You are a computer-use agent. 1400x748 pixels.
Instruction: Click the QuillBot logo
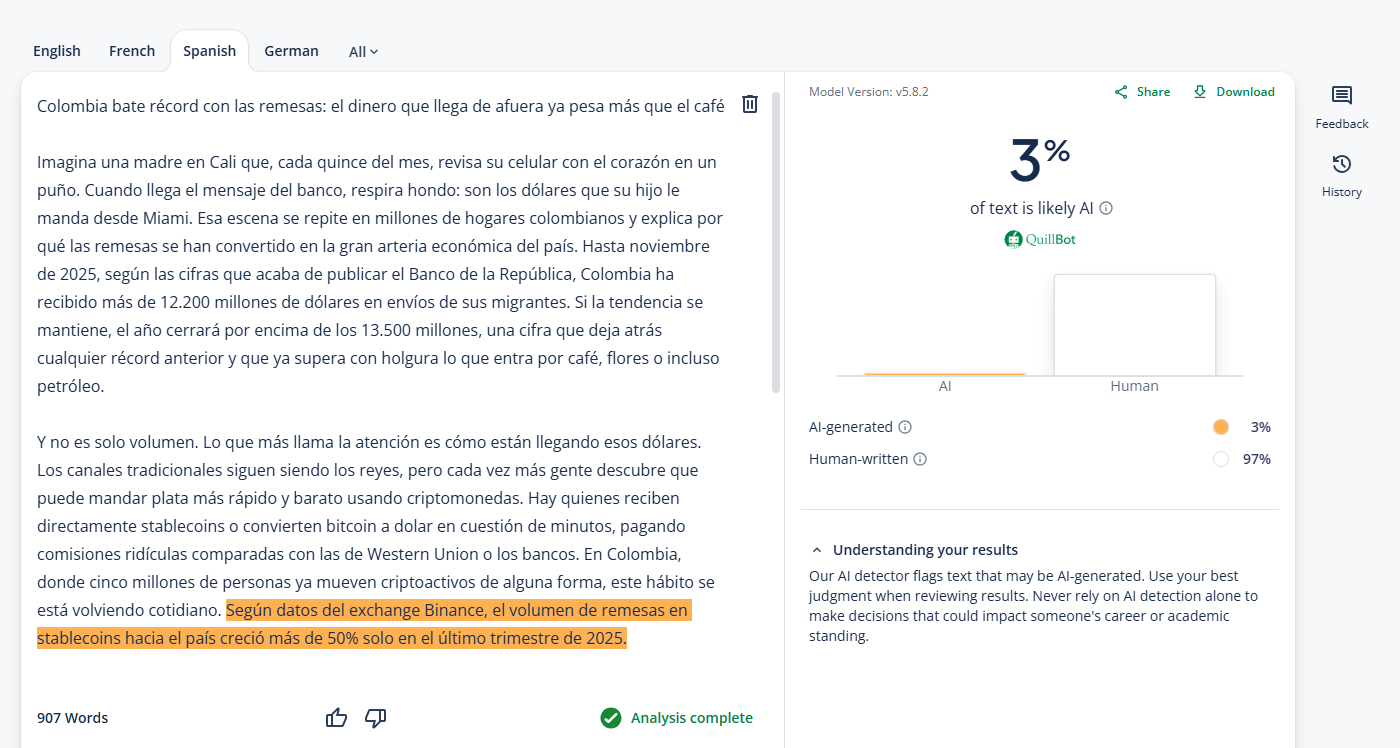(1040, 239)
